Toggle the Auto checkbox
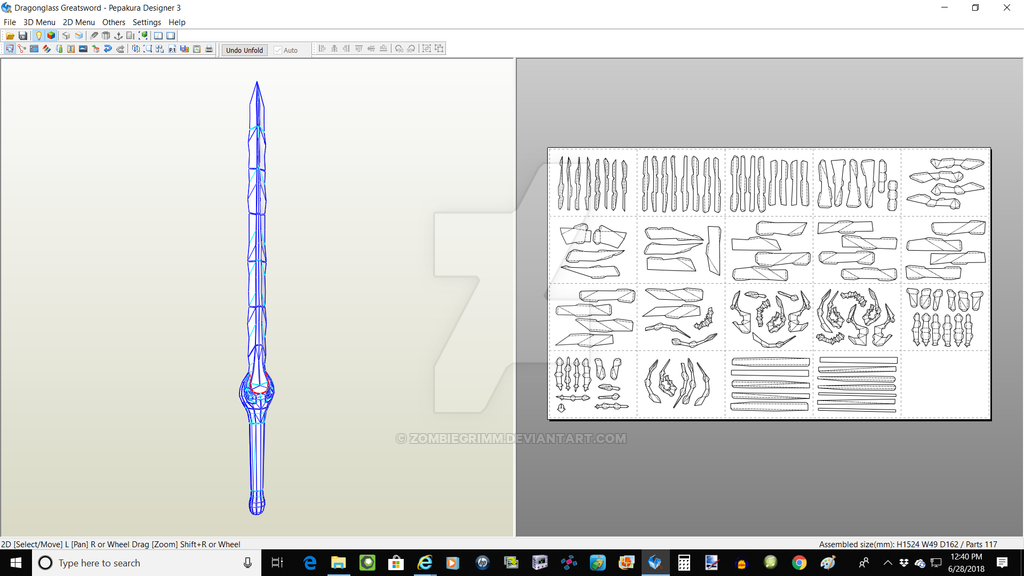Image resolution: width=1024 pixels, height=576 pixels. pos(285,50)
